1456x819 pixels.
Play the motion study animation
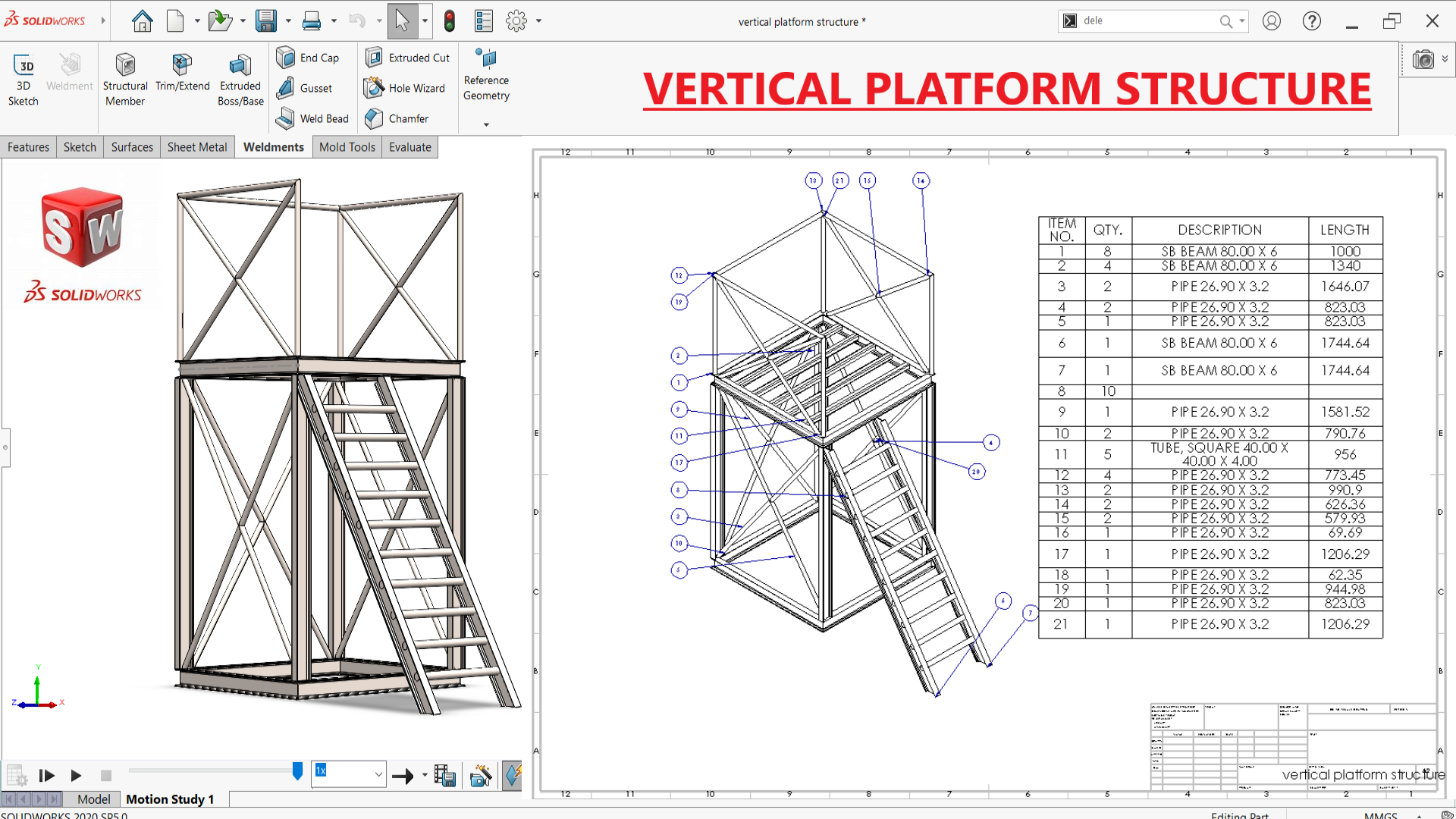click(x=76, y=775)
